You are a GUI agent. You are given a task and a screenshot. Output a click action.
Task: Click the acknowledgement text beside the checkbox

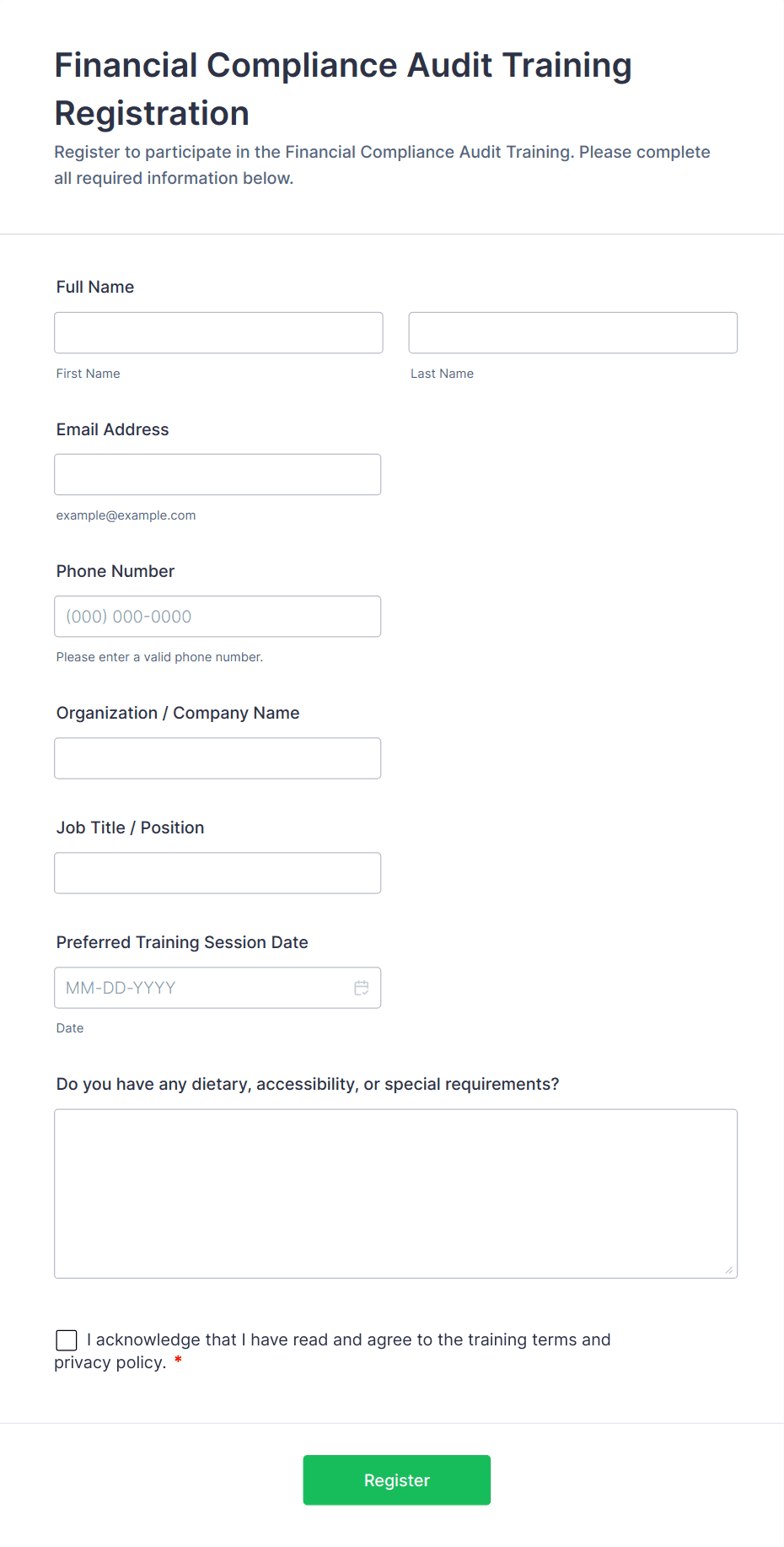coord(348,1339)
